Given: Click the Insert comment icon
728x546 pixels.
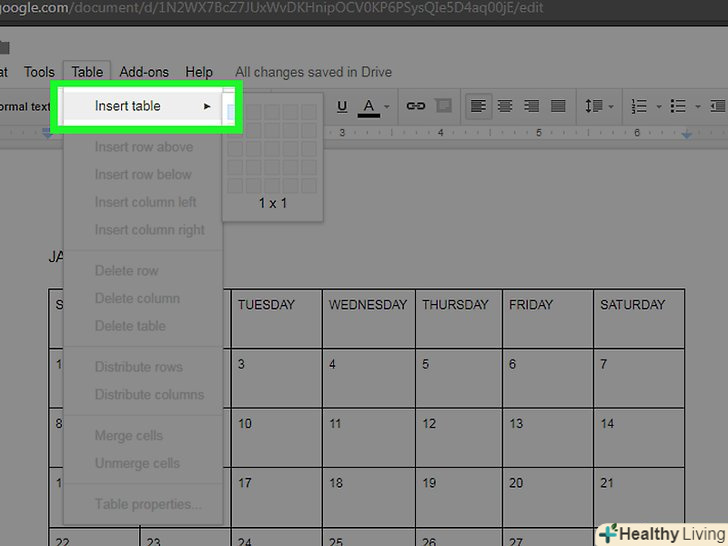Looking at the screenshot, I should [x=443, y=106].
